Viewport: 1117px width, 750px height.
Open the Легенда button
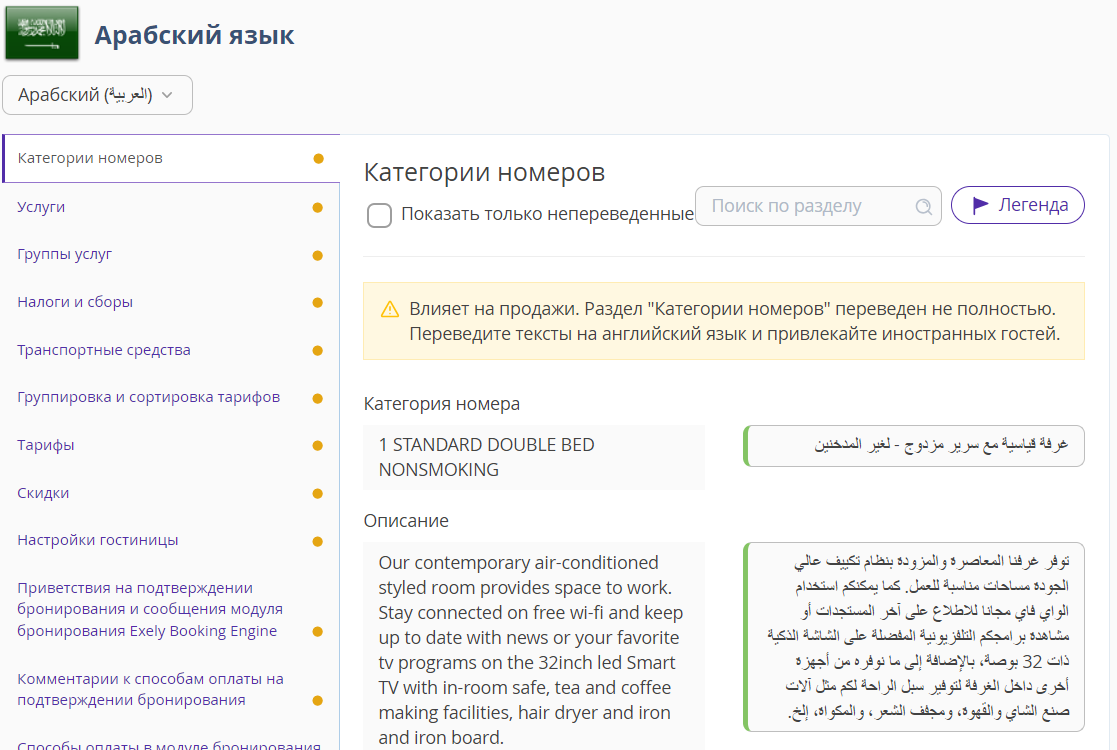[x=1017, y=205]
